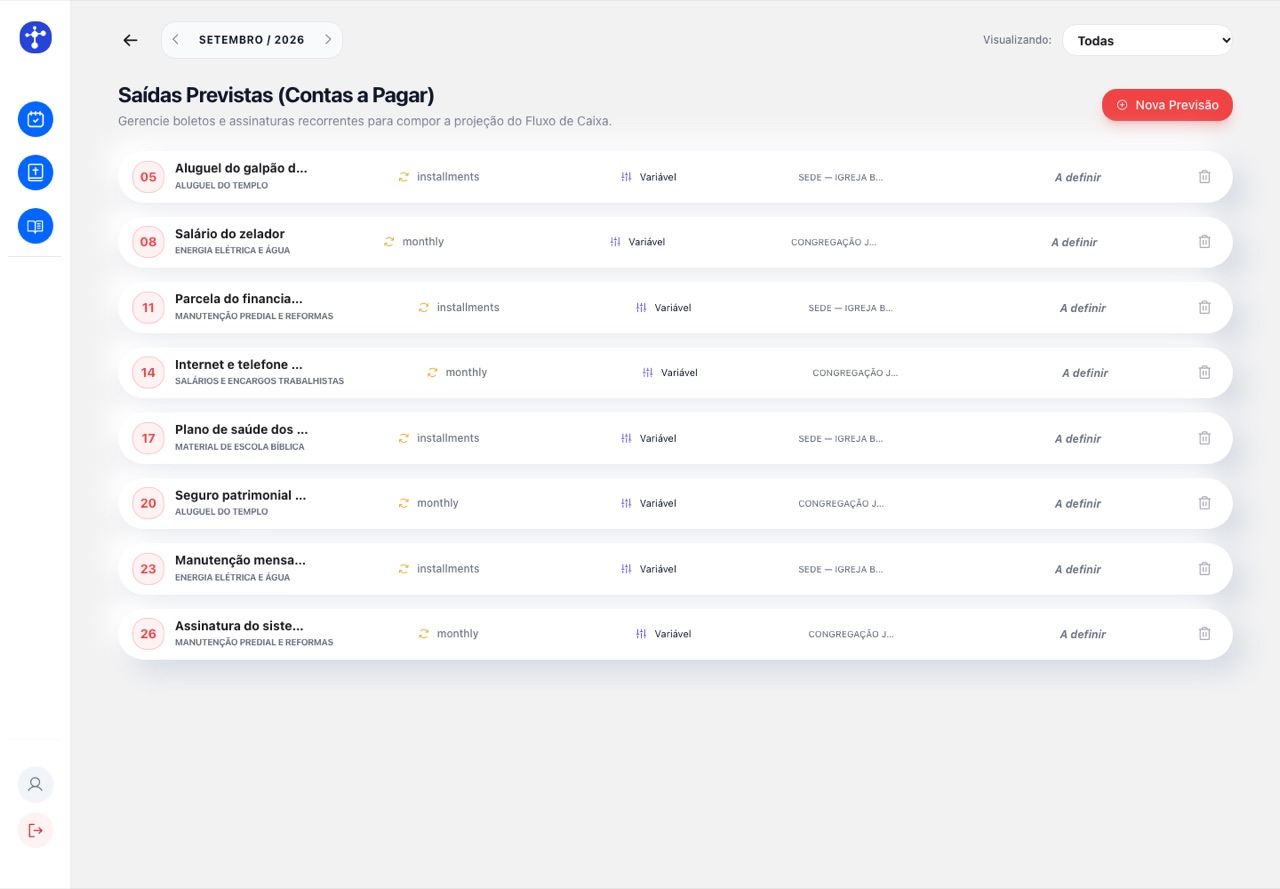
Task: Delete the Internet e telefone entry
Action: tap(1204, 372)
